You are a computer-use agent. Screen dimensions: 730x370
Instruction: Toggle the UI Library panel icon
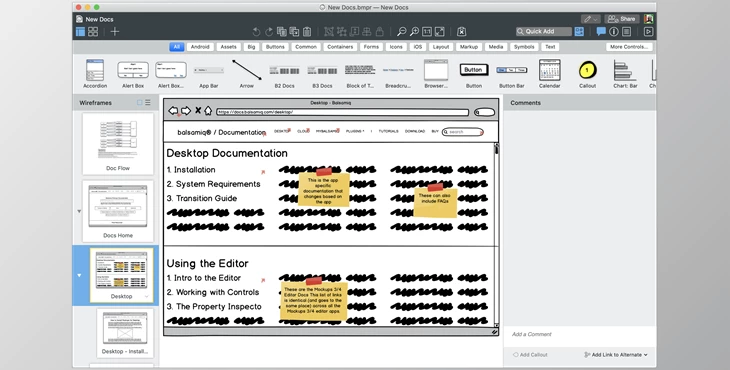click(x=579, y=32)
